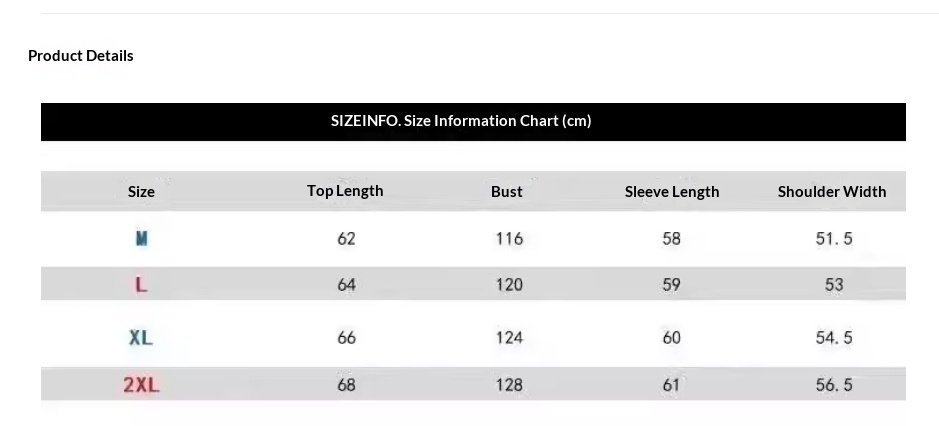
Task: Select the shoulder width value 53
Action: (834, 285)
